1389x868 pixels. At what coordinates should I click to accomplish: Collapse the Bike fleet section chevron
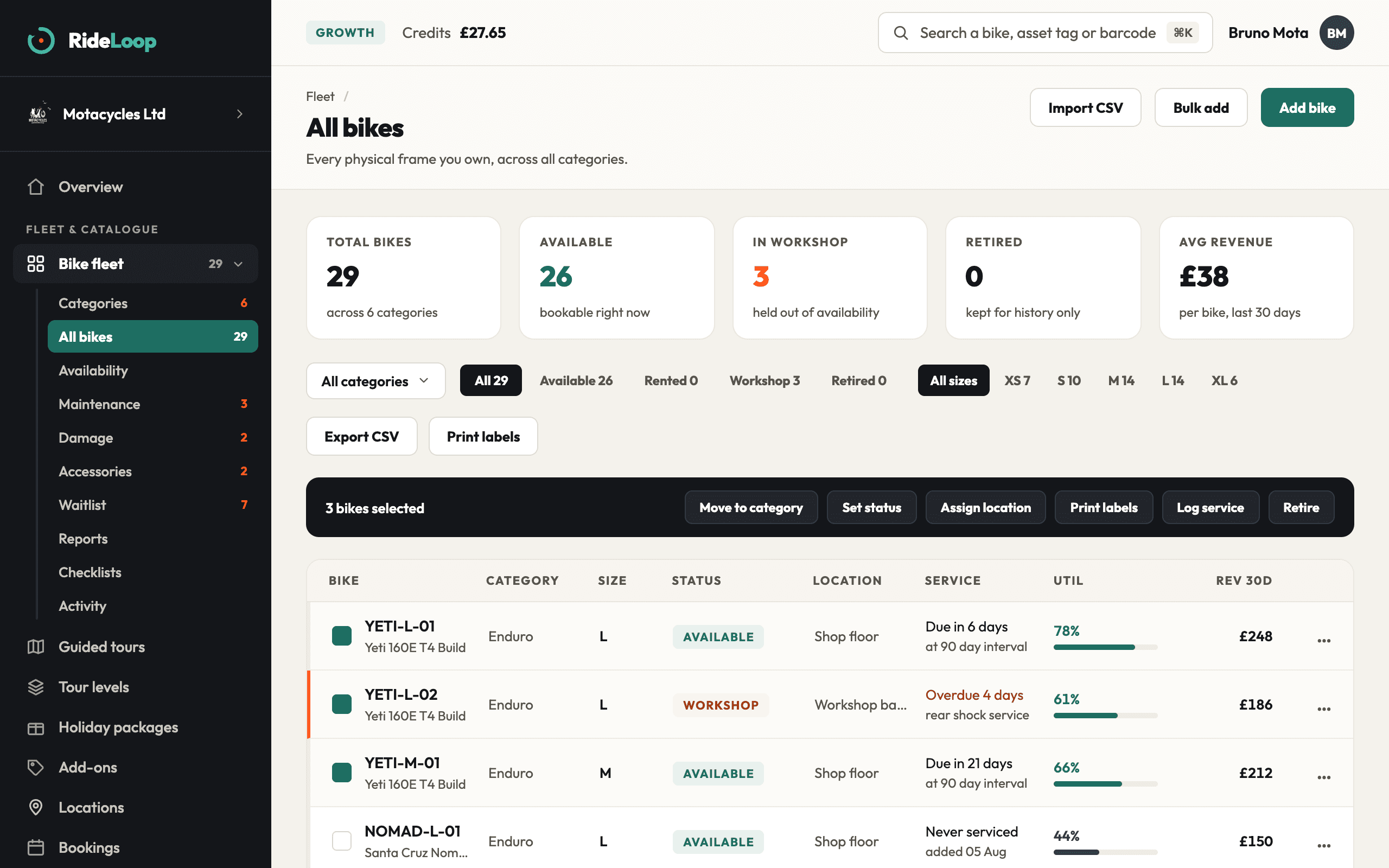click(238, 264)
